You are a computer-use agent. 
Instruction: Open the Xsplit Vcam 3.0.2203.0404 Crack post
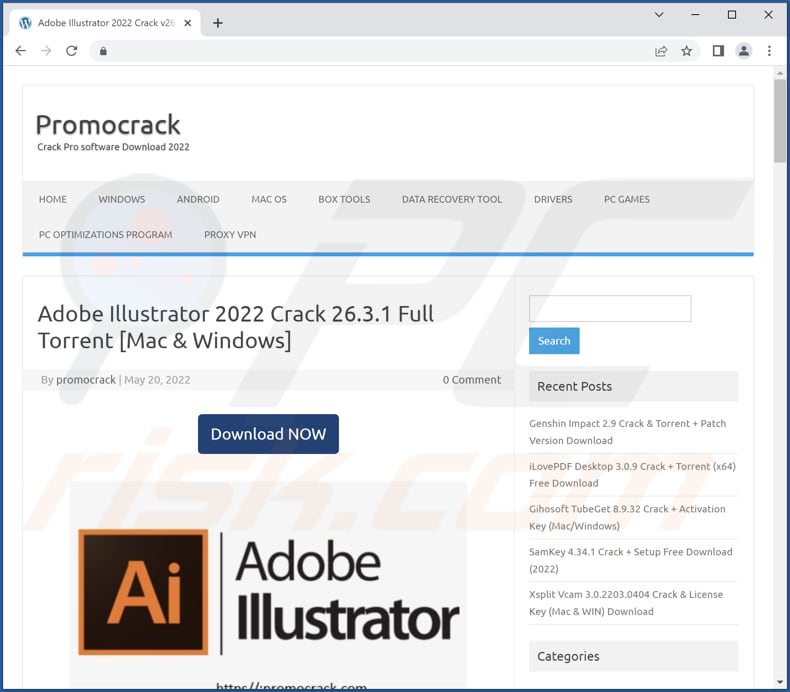click(x=626, y=603)
